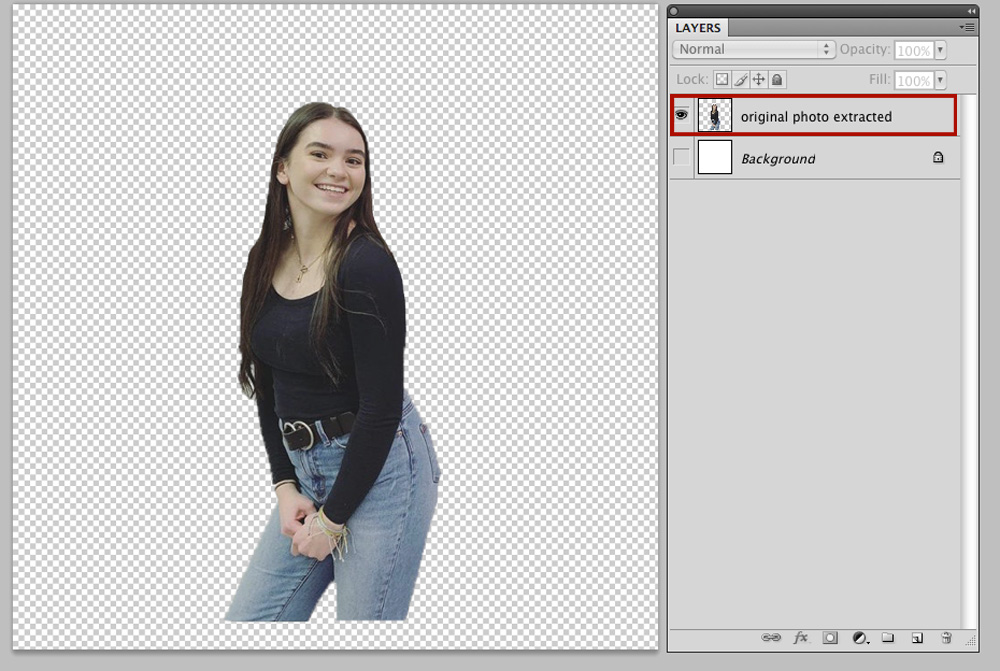1000x671 pixels.
Task: Add a layer style with fx icon
Action: coord(801,637)
